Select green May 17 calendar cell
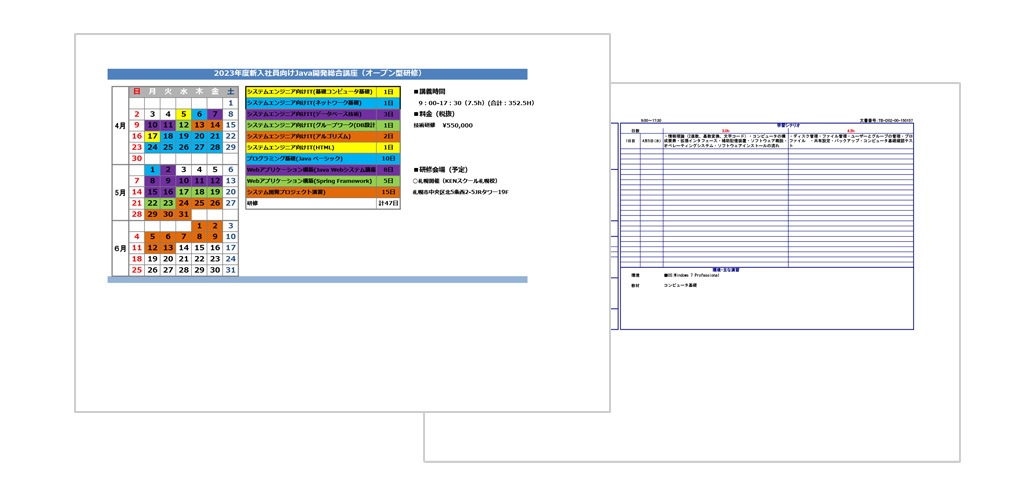The image size is (1036, 496). click(184, 192)
